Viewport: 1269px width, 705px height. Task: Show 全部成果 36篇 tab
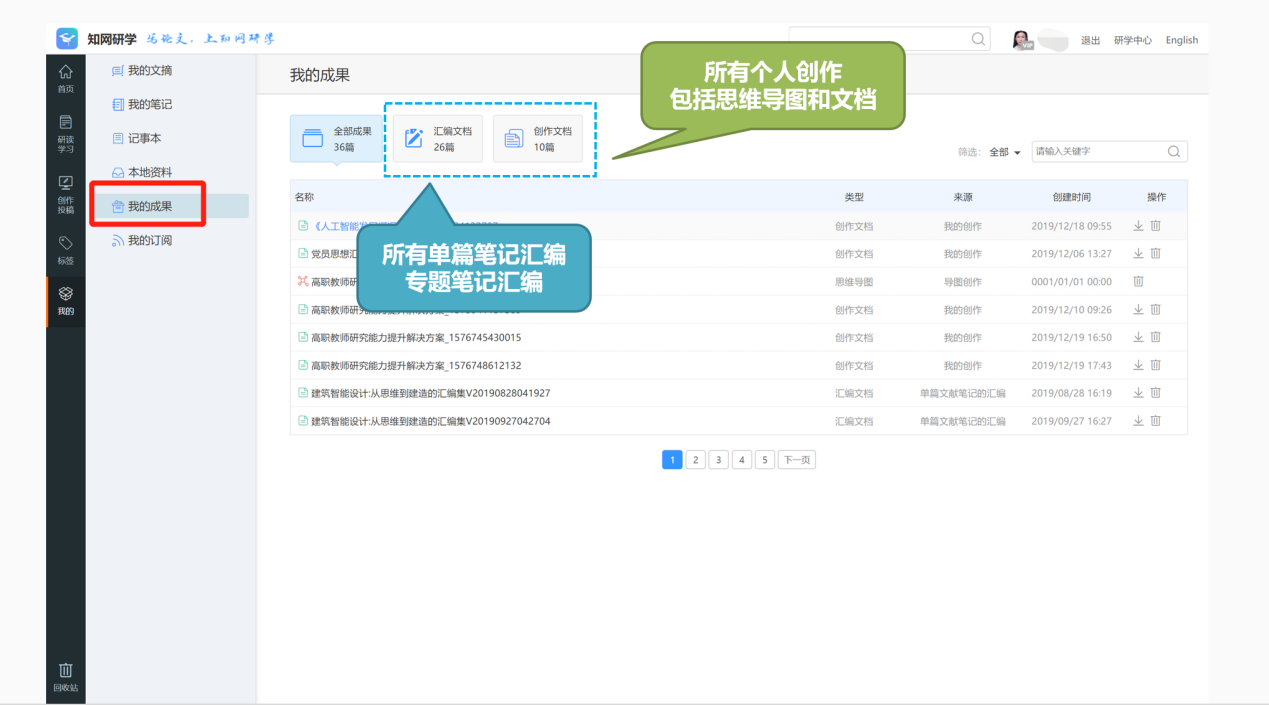(x=337, y=138)
